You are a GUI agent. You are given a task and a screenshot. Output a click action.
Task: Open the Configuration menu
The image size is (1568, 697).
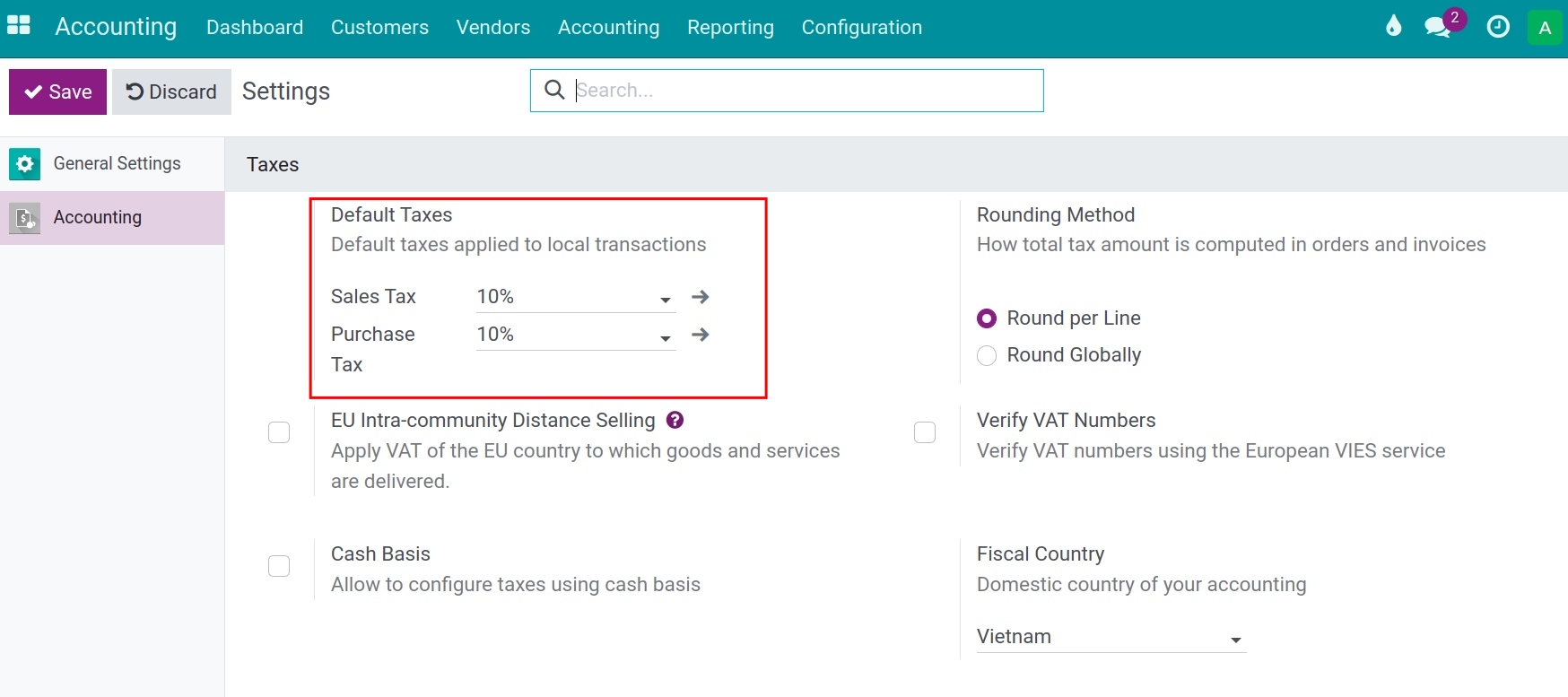[x=862, y=28]
